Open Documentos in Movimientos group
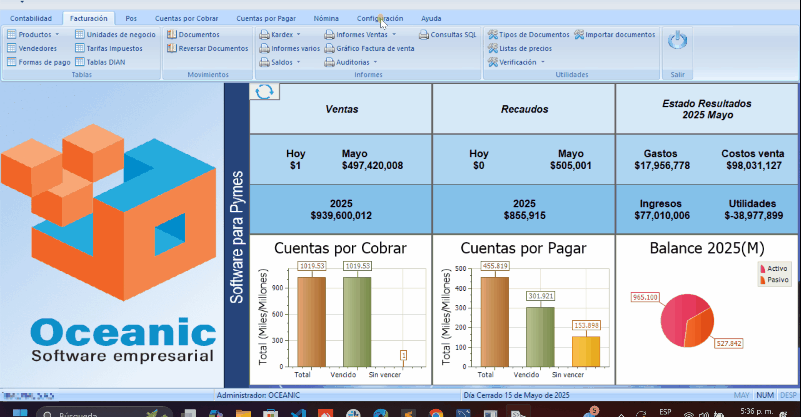Image resolution: width=801 pixels, height=417 pixels. click(198, 34)
